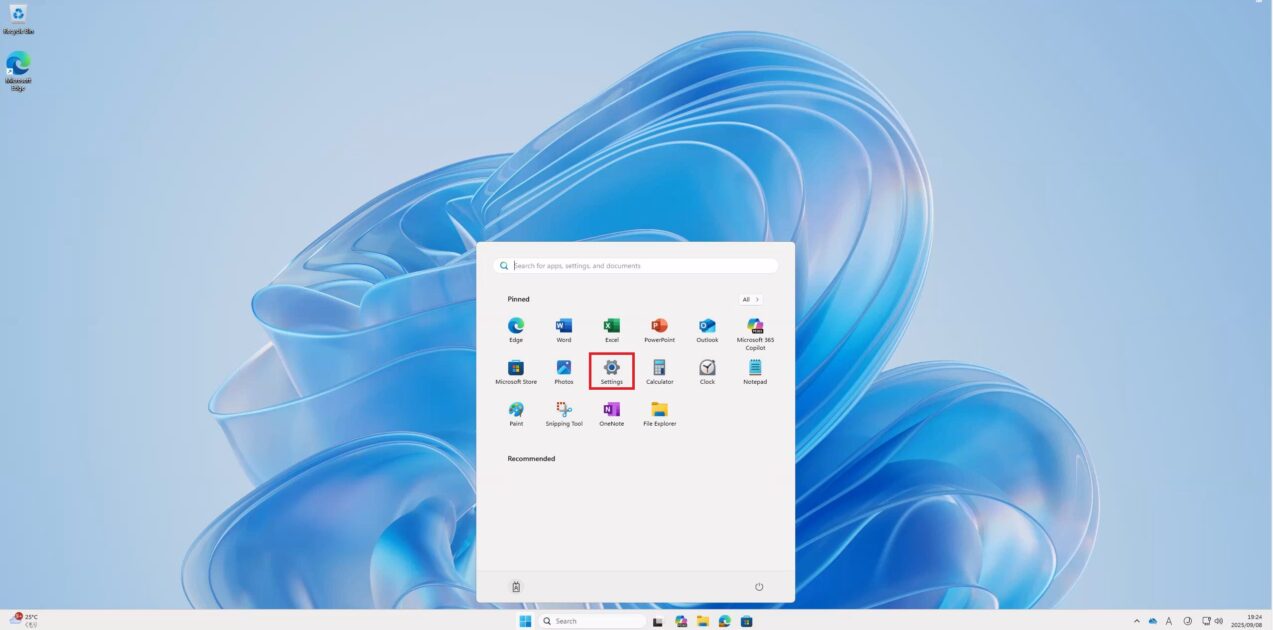Image resolution: width=1273 pixels, height=630 pixels.
Task: Launch the Photos app
Action: point(564,372)
